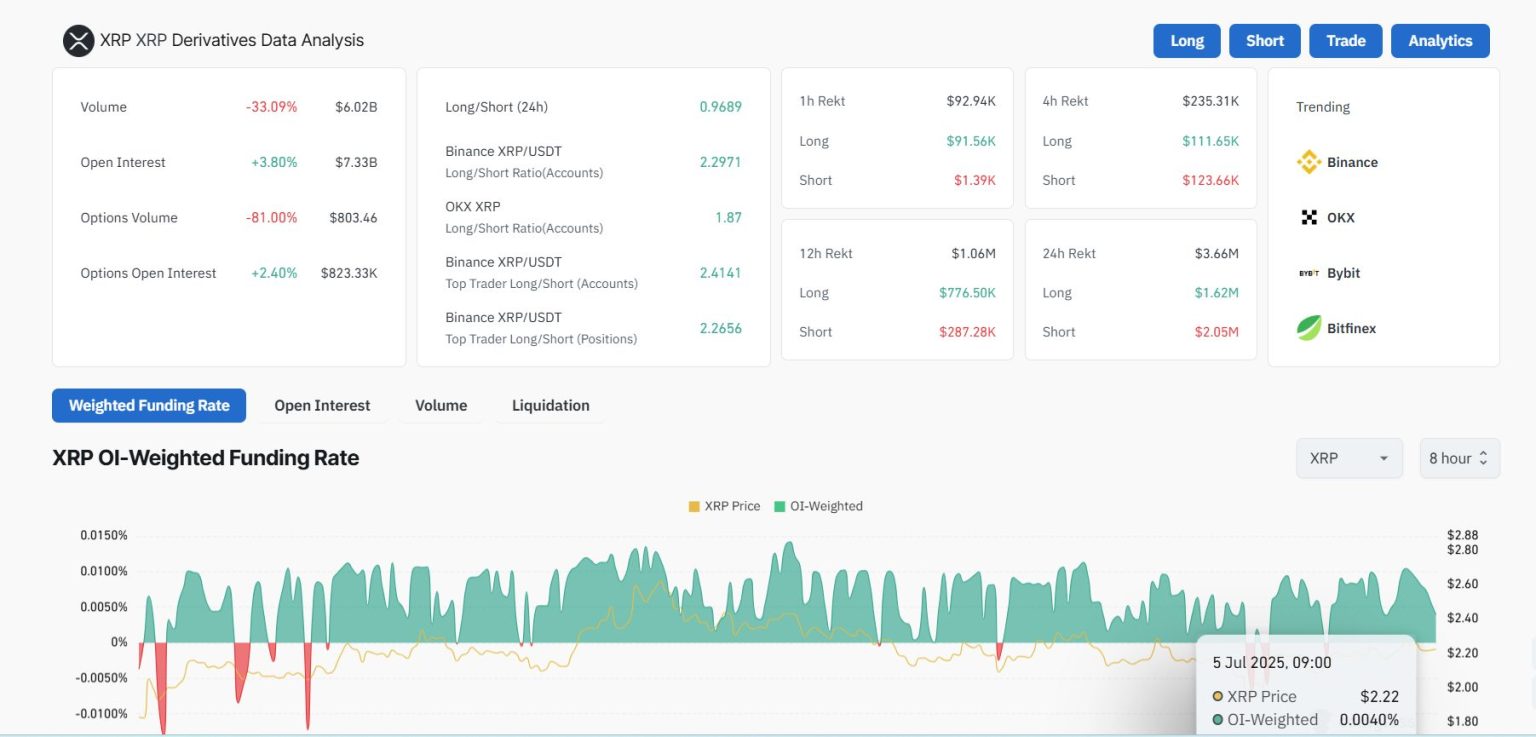Click the yellow XRP Price legend swatch
The width and height of the screenshot is (1536, 737).
point(694,506)
